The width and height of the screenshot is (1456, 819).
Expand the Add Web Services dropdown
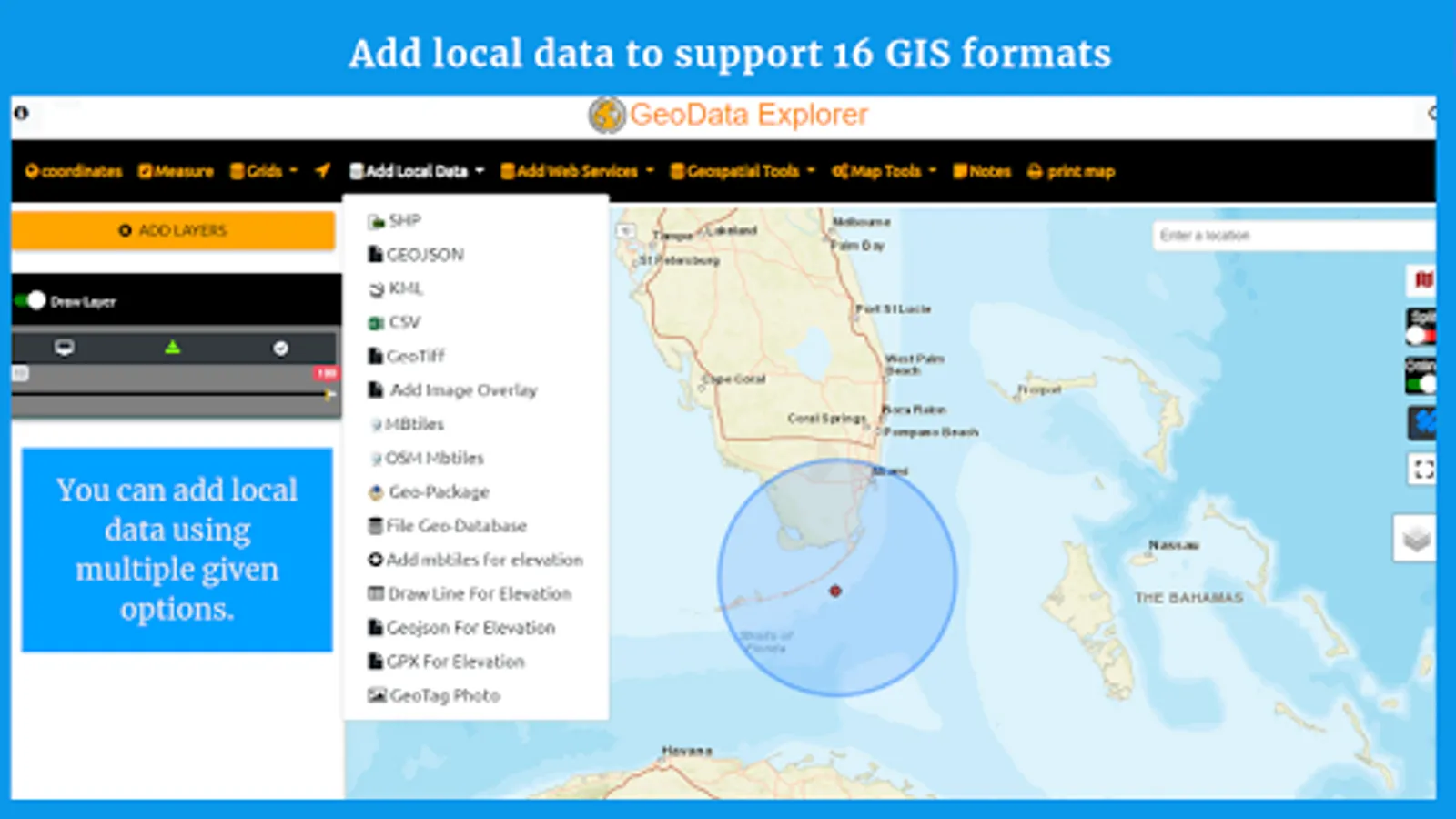[577, 171]
